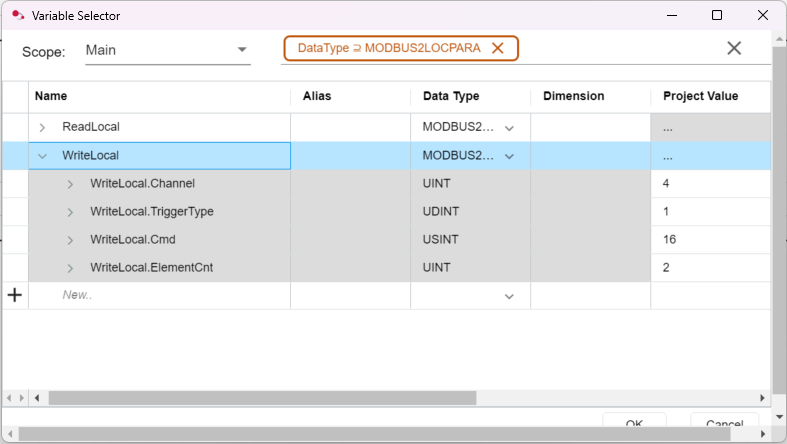Open data type dropdown in New row

click(x=509, y=296)
